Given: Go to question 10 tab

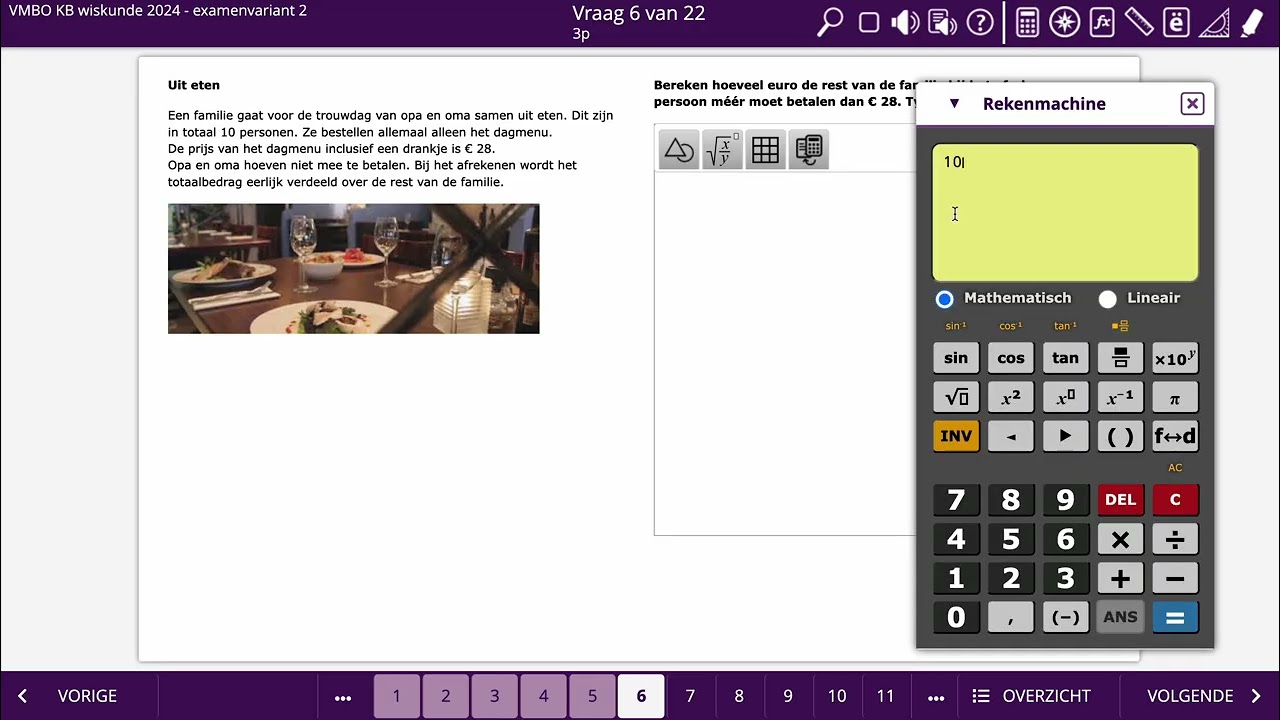Looking at the screenshot, I should pyautogui.click(x=837, y=696).
